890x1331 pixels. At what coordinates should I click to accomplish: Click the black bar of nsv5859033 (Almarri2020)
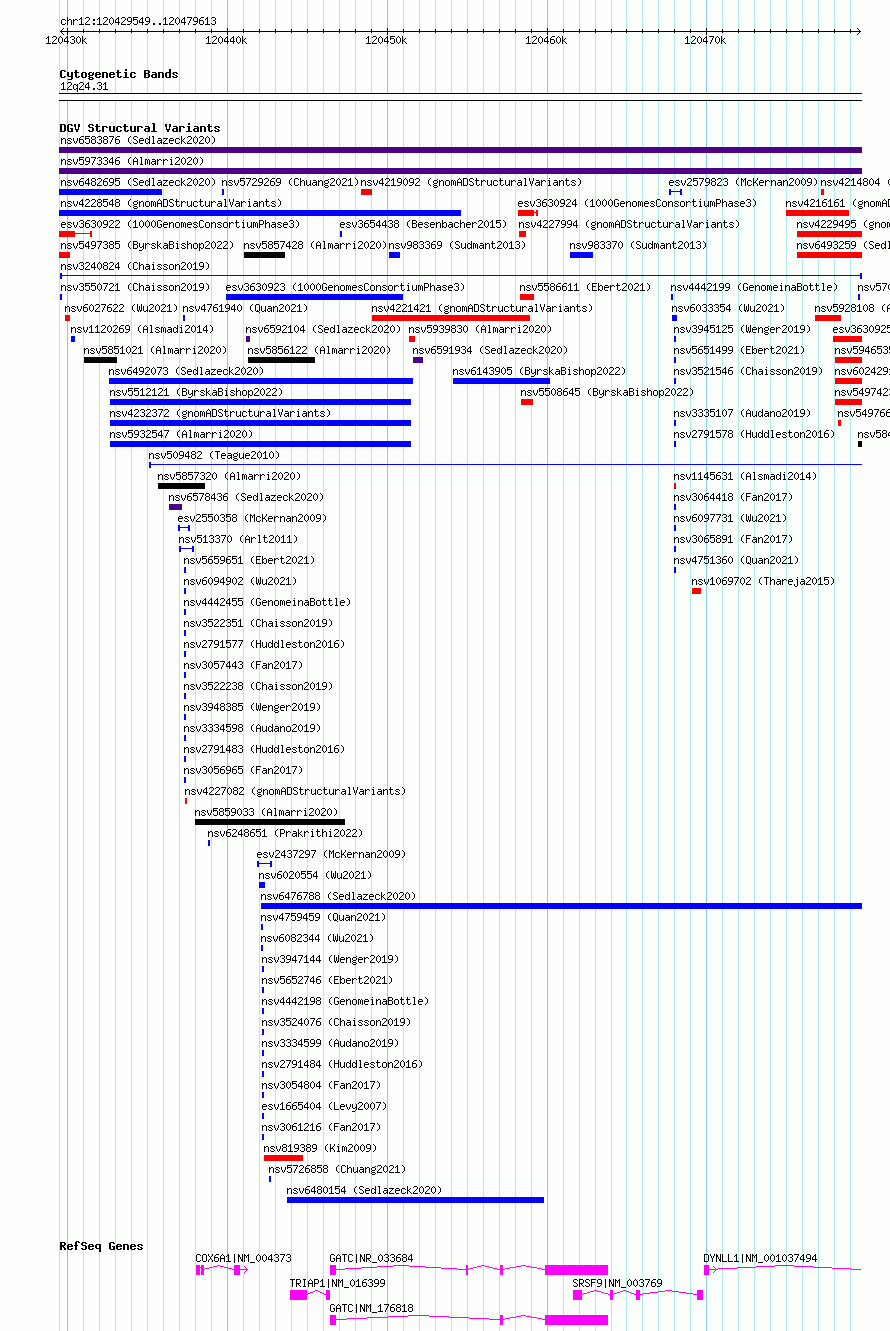point(270,822)
